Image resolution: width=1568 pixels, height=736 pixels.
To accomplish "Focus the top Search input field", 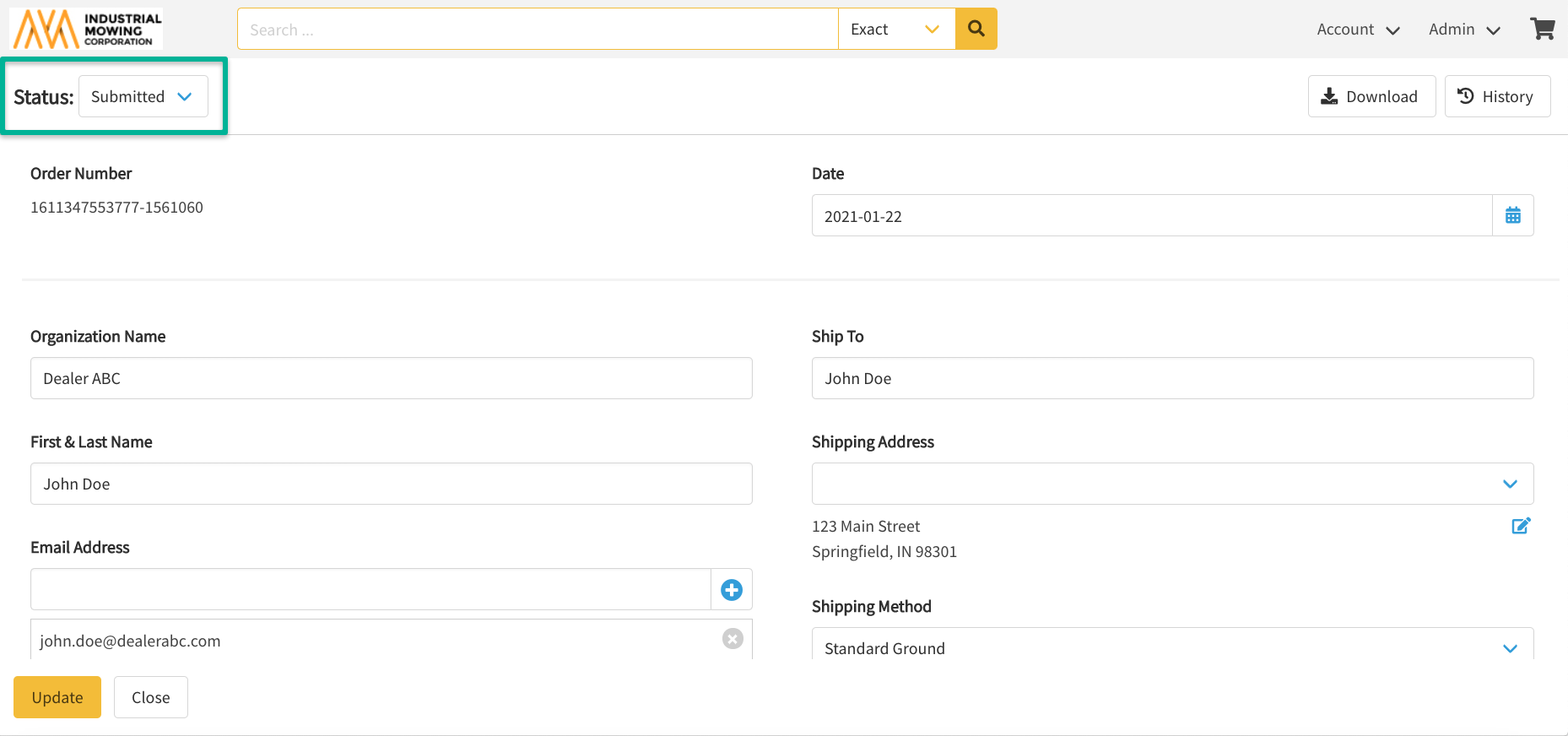I will click(x=537, y=30).
